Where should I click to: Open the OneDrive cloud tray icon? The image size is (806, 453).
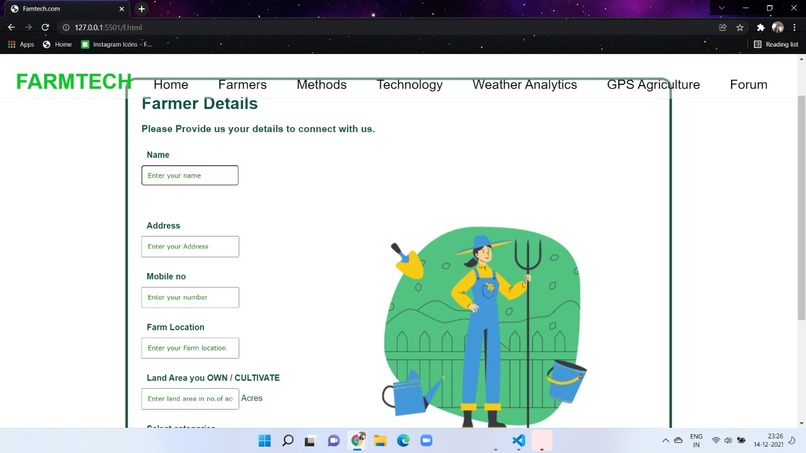pyautogui.click(x=679, y=441)
